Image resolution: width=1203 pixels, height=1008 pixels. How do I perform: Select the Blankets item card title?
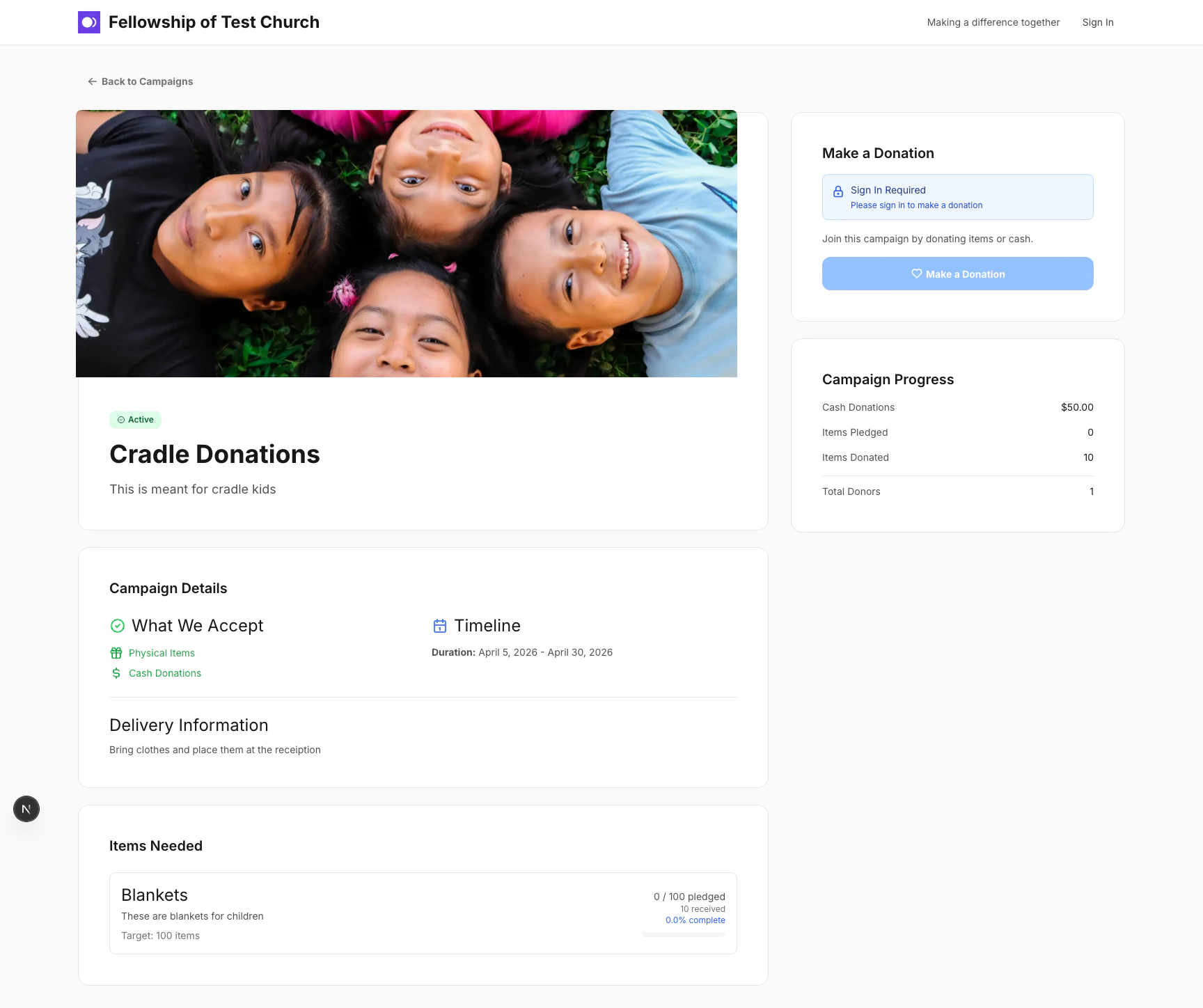point(155,895)
